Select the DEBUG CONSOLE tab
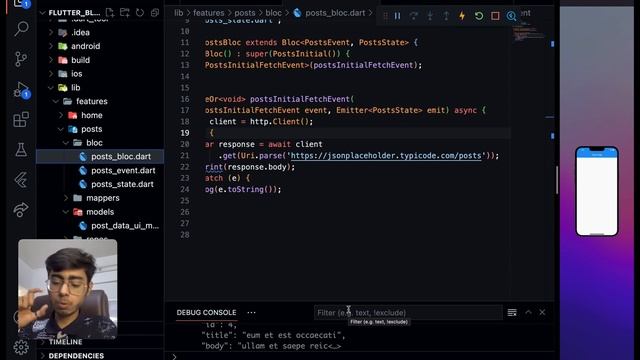Viewport: 640px width, 360px height. pyautogui.click(x=206, y=313)
